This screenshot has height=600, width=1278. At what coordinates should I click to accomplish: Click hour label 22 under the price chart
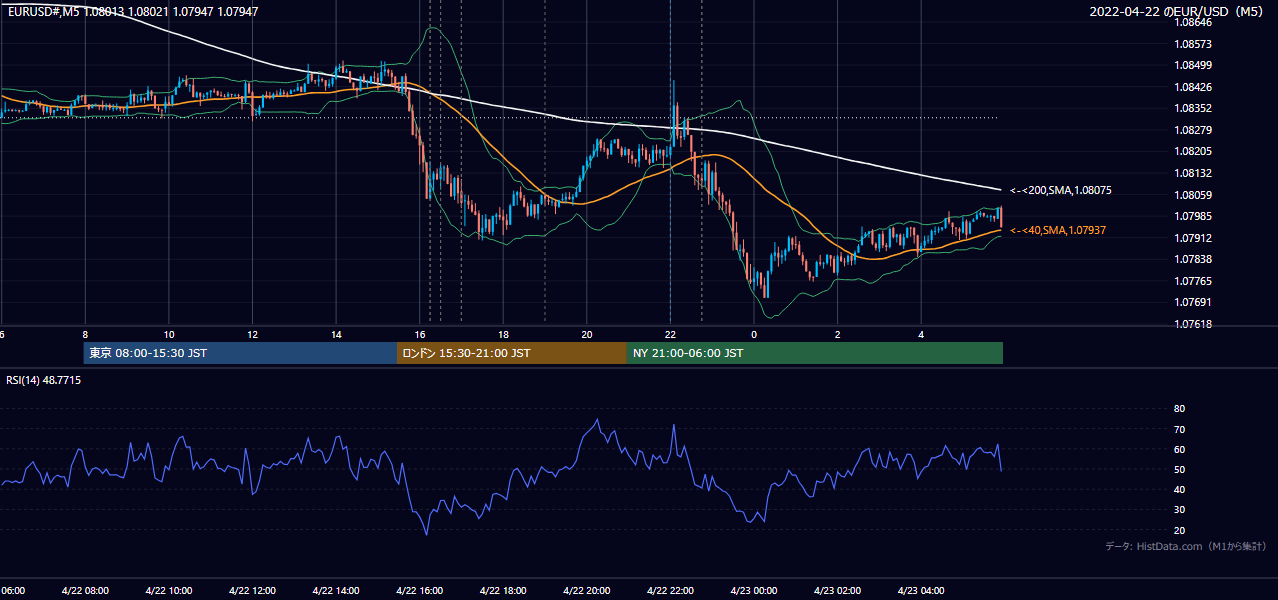[x=670, y=335]
